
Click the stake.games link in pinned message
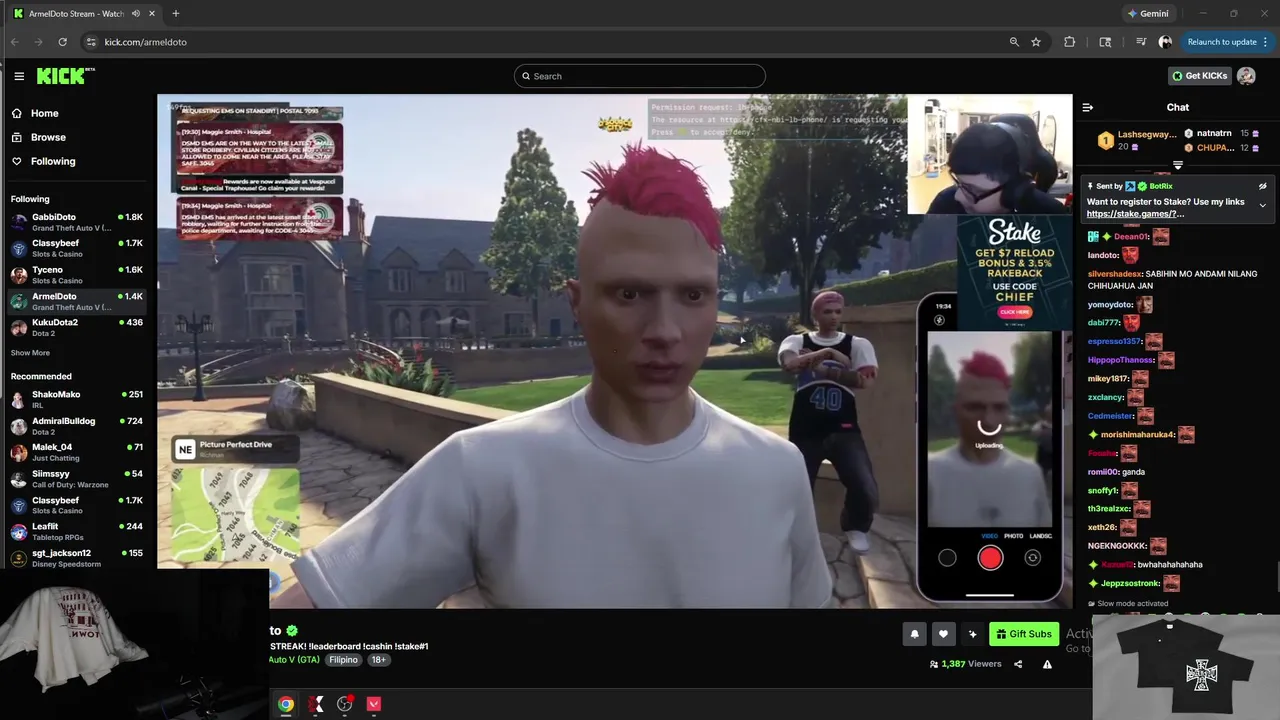coord(1135,214)
